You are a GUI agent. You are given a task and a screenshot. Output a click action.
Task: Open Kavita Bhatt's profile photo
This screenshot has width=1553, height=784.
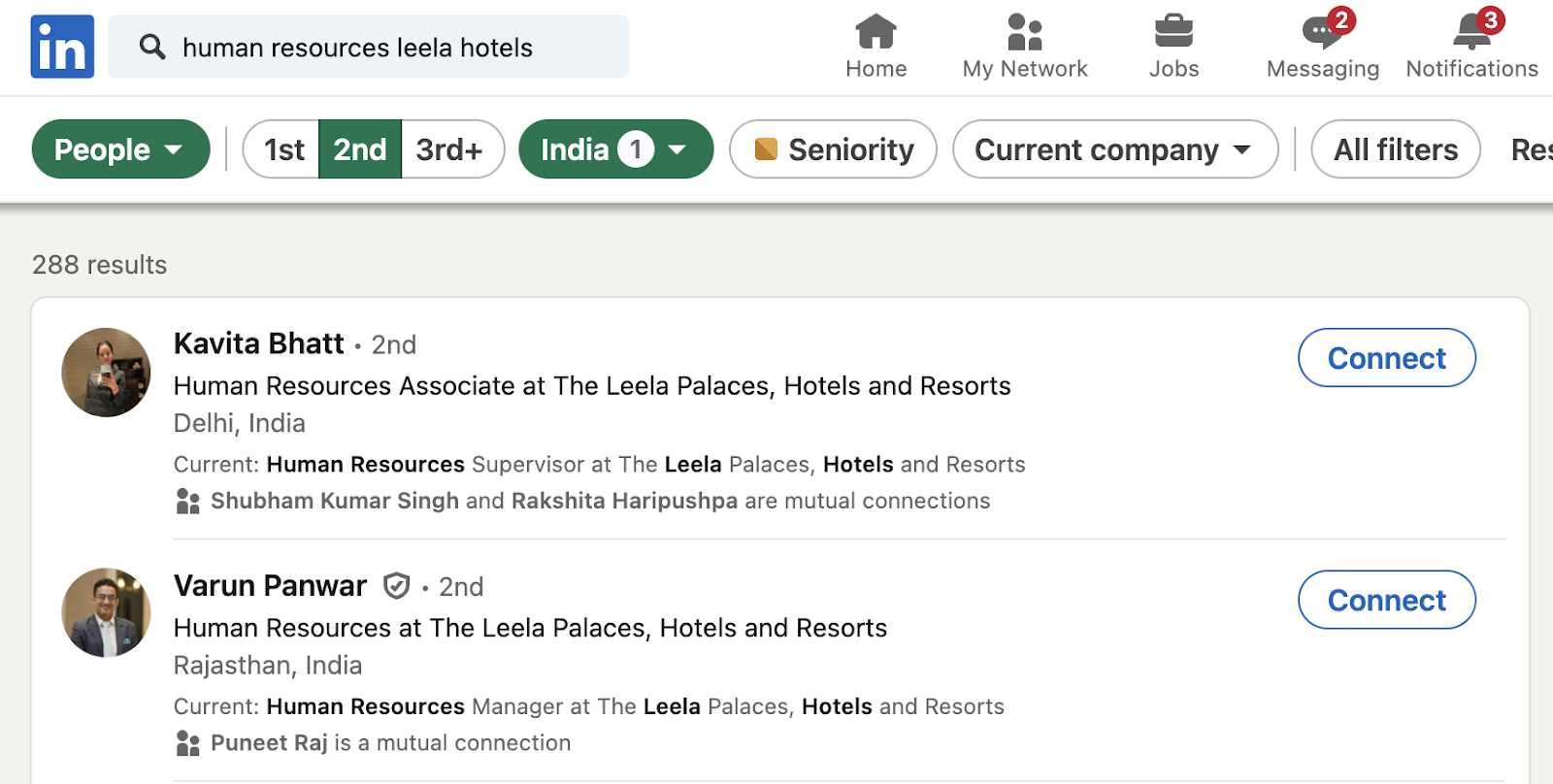tap(106, 373)
